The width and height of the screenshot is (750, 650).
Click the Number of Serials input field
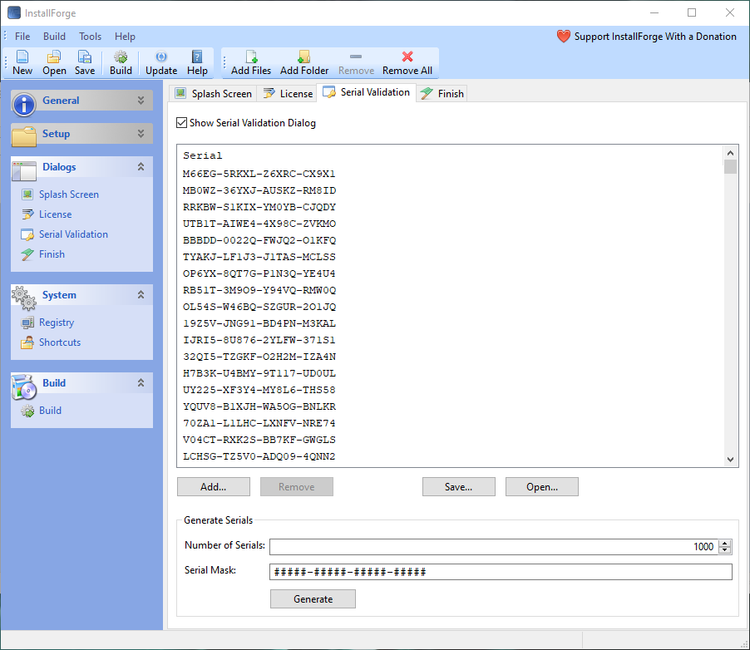494,547
